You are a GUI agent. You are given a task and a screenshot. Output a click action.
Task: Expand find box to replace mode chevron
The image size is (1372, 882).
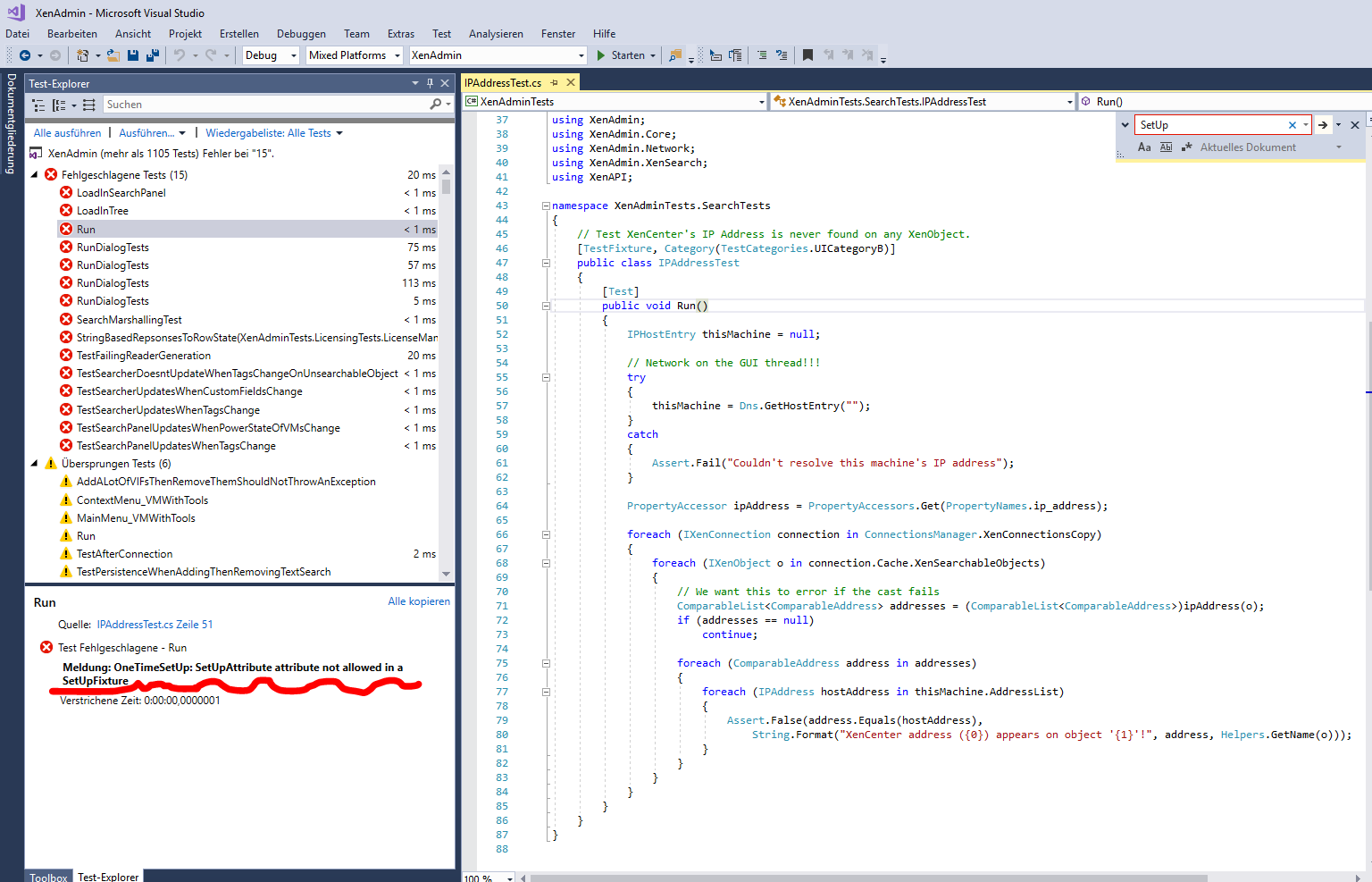[x=1125, y=125]
